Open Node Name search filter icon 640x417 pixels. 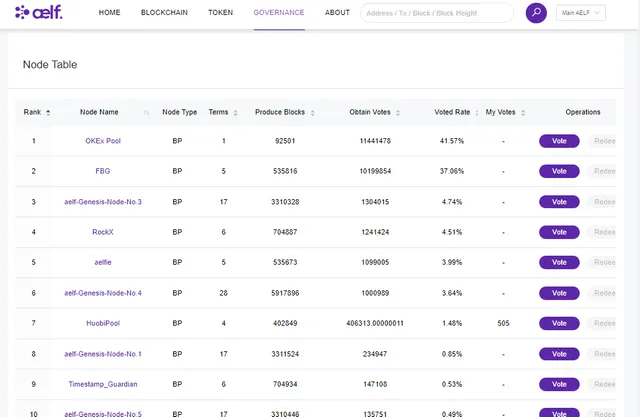147,113
